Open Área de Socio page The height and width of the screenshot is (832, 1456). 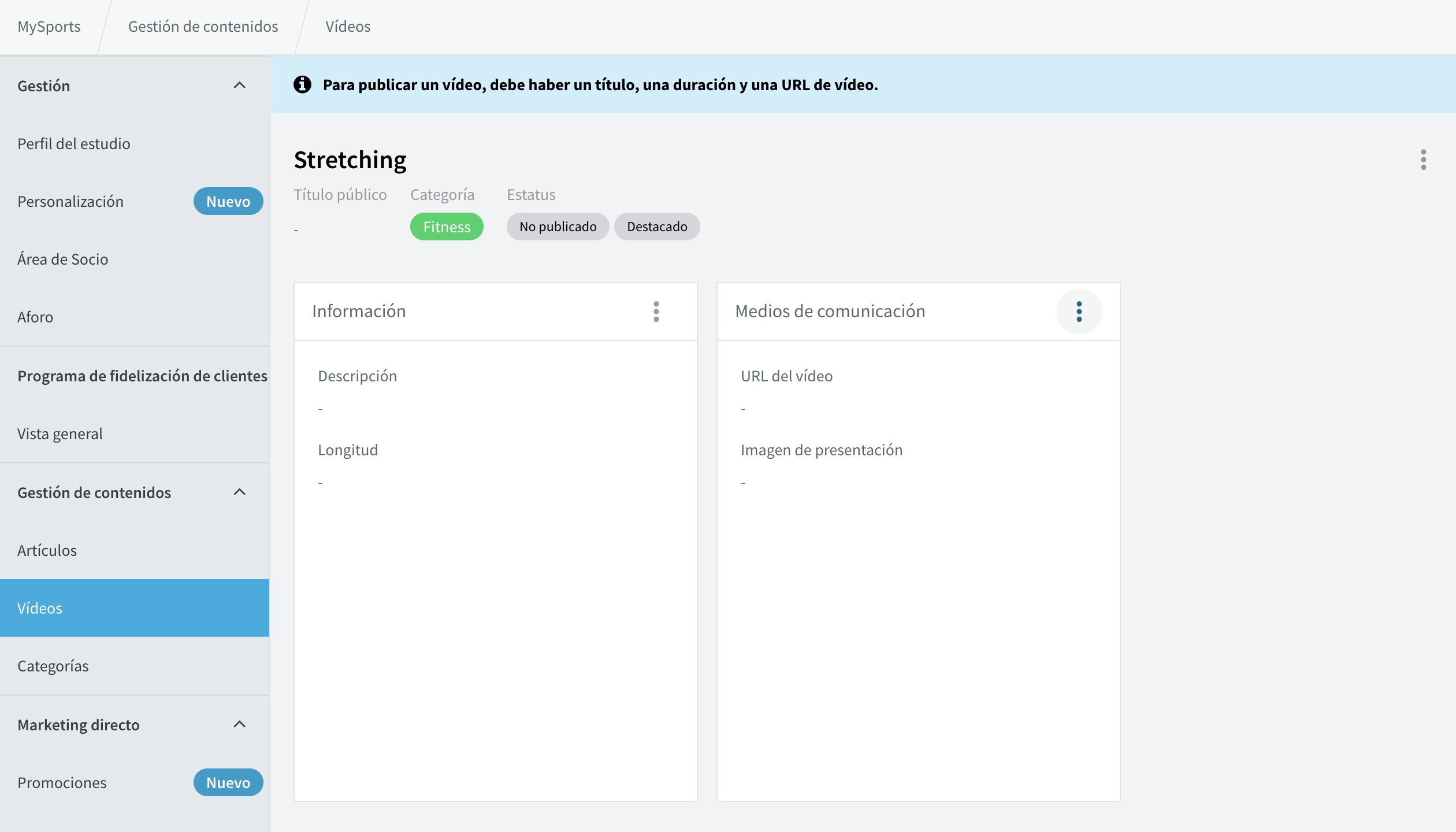(x=135, y=259)
